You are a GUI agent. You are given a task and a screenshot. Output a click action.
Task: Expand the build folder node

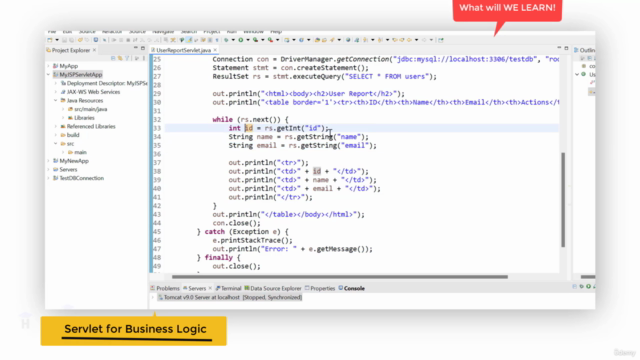[56, 135]
